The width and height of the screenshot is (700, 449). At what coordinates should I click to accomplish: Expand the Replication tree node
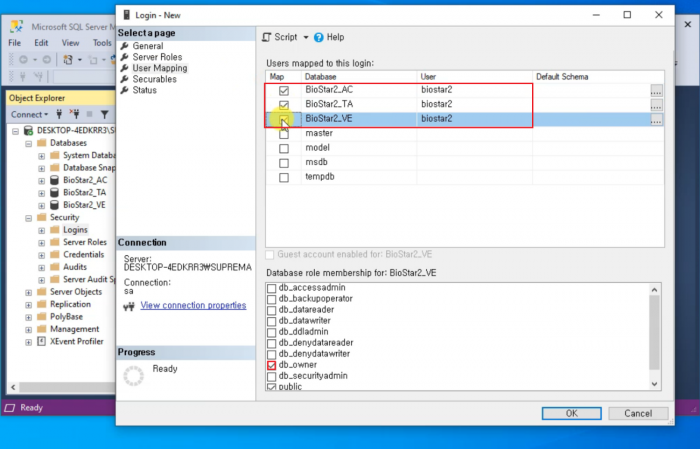pyautogui.click(x=29, y=304)
